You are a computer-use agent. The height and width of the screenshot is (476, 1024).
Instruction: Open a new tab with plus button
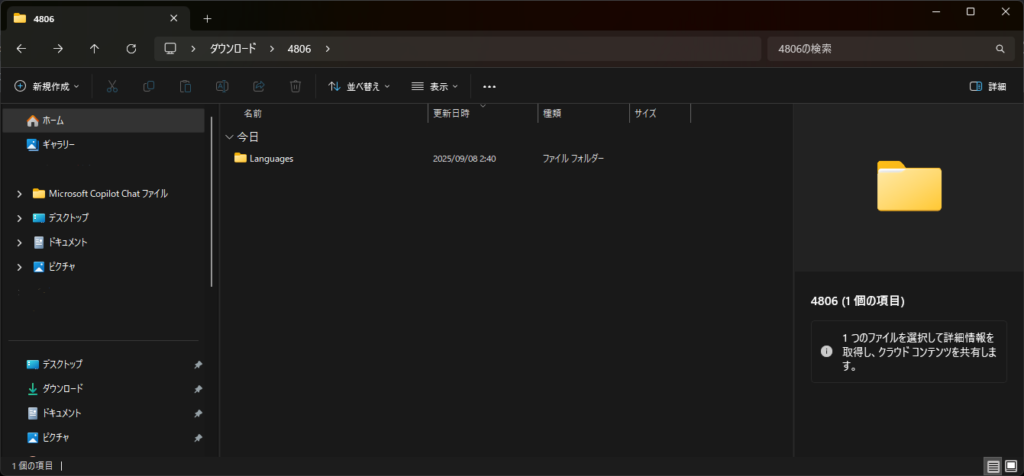point(207,18)
